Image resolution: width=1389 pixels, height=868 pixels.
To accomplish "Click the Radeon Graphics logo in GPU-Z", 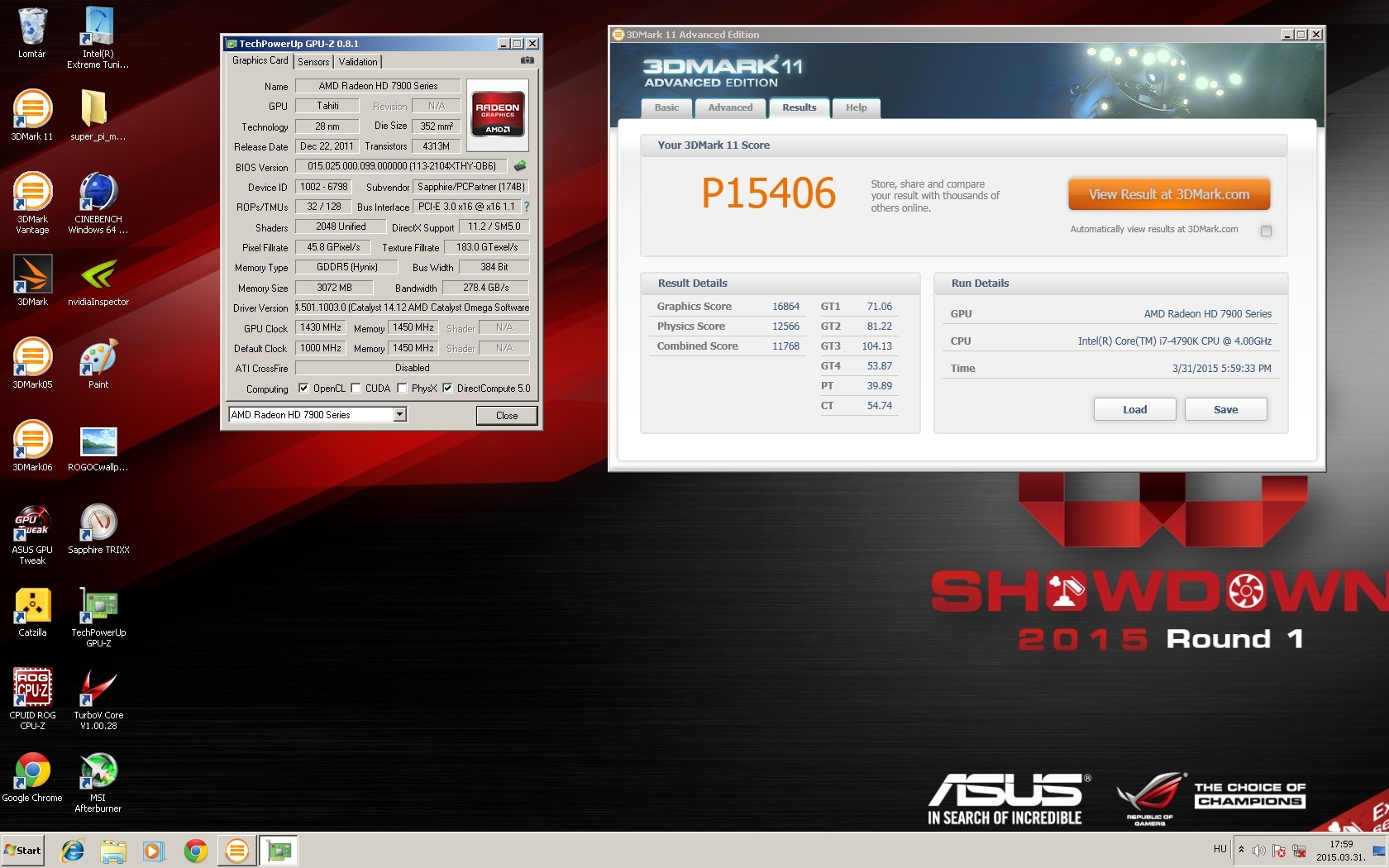I will 498,115.
